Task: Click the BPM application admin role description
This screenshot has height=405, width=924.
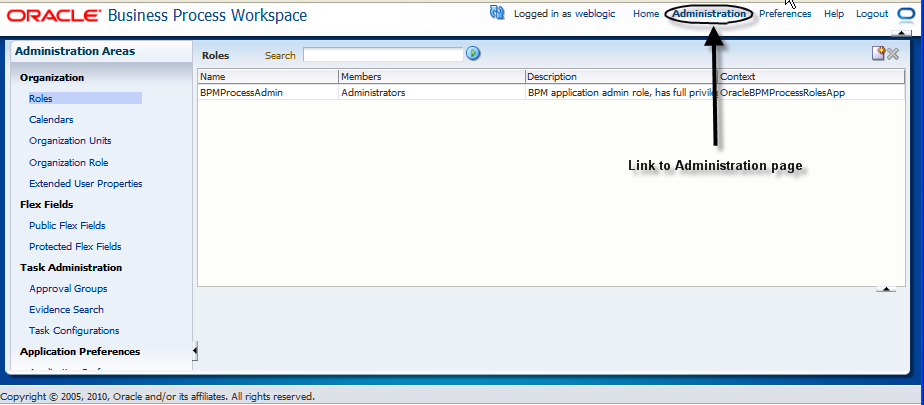Action: (x=621, y=93)
